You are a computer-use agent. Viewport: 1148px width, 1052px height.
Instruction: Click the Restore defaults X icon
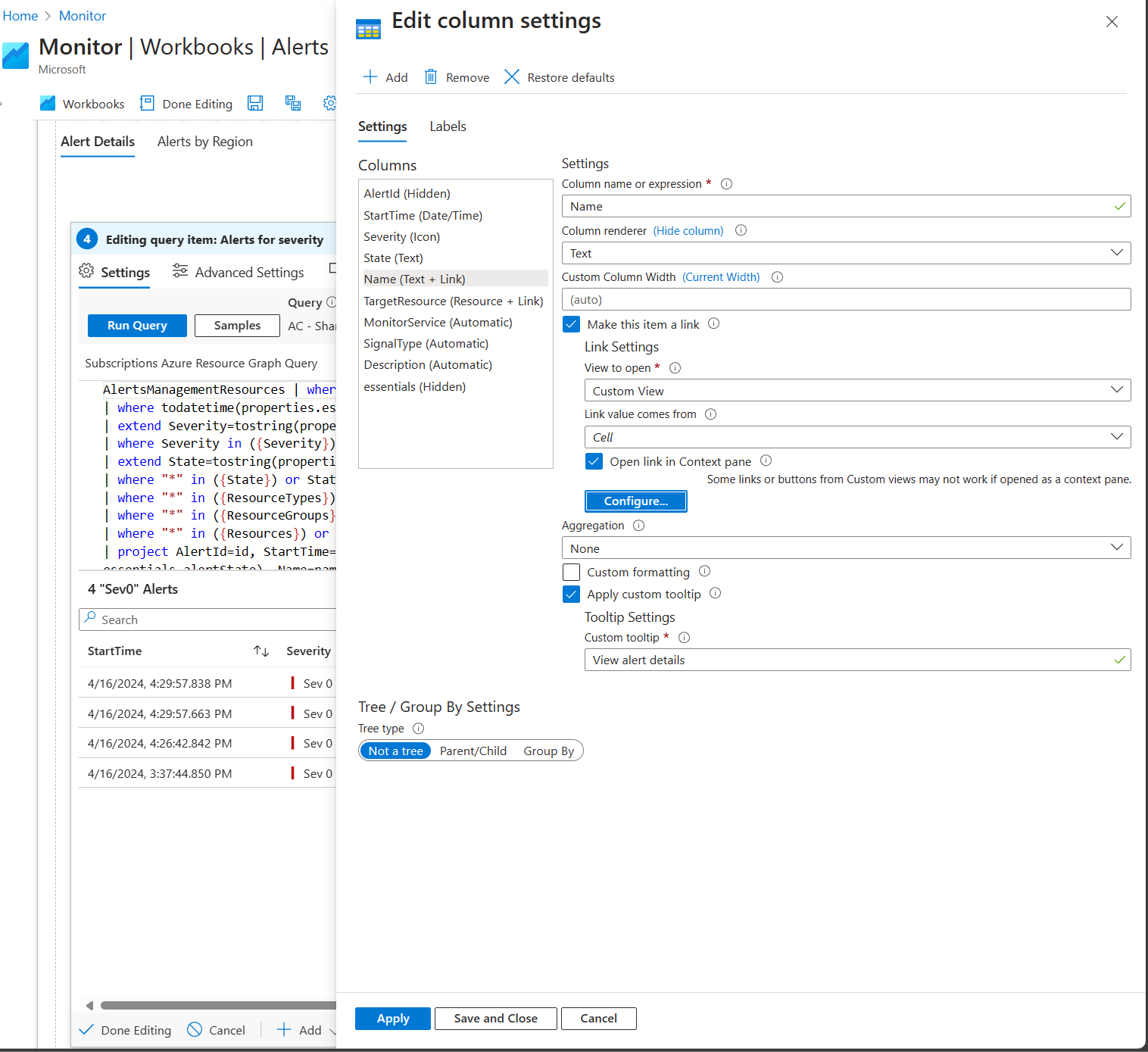pyautogui.click(x=512, y=76)
